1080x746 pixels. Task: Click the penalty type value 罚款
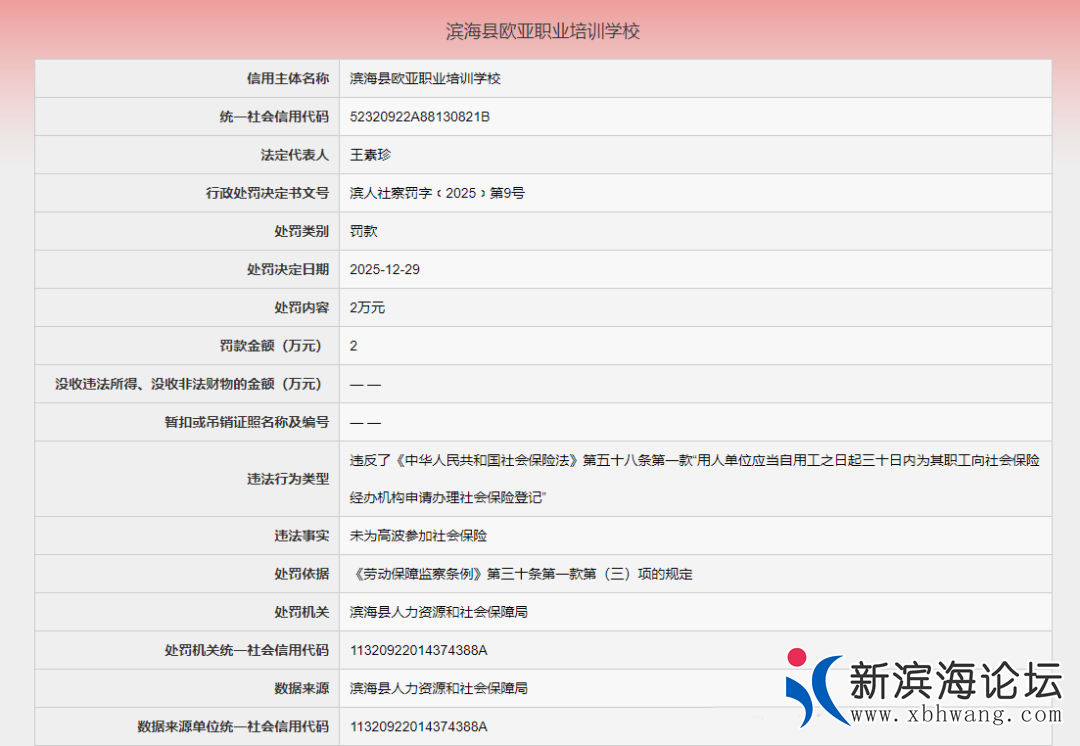(363, 231)
